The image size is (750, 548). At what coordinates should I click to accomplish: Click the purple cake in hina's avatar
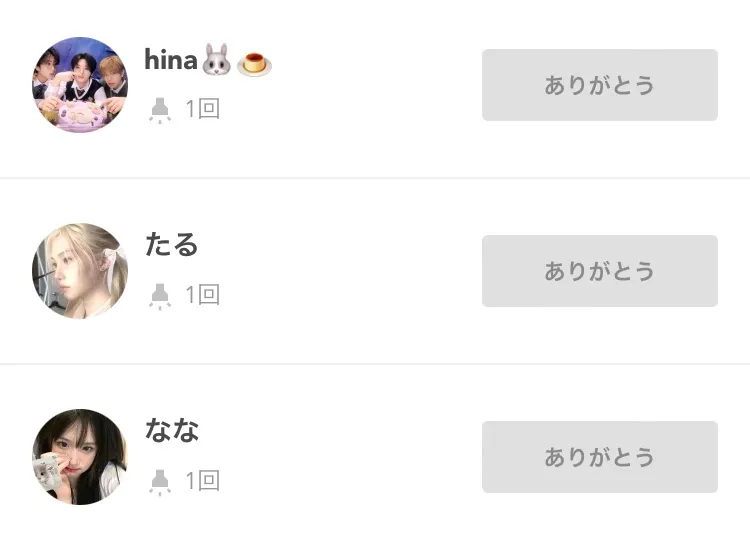(78, 113)
